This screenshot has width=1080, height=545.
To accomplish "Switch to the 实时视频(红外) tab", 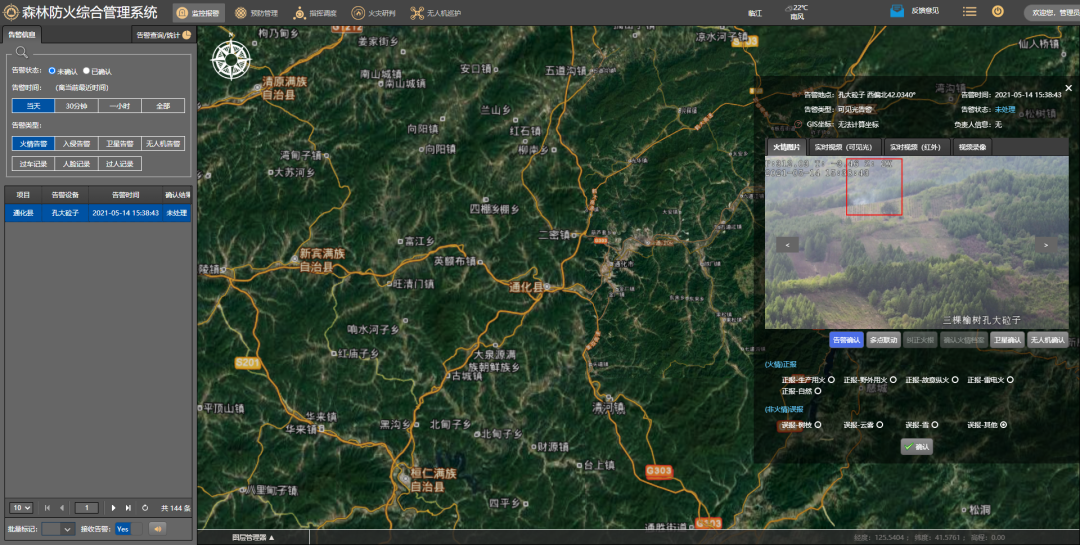I will 914,147.
